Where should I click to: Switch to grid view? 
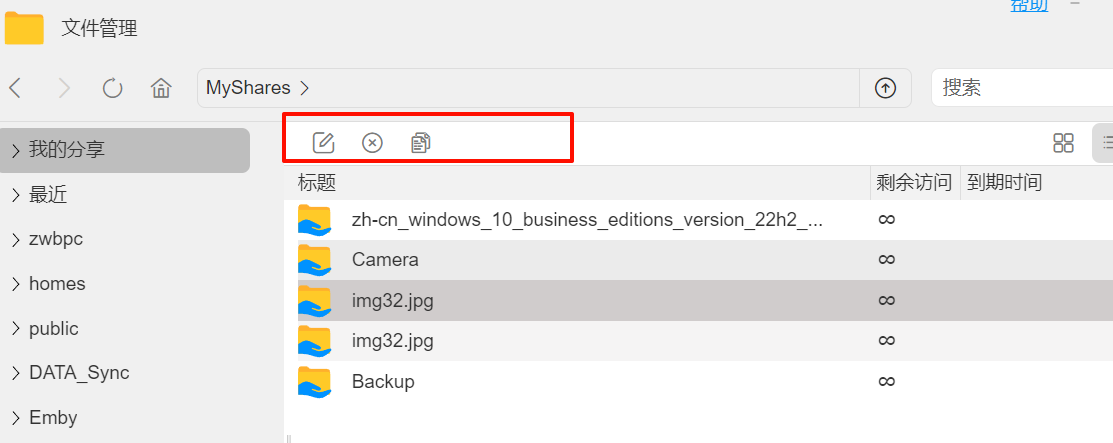(1063, 143)
